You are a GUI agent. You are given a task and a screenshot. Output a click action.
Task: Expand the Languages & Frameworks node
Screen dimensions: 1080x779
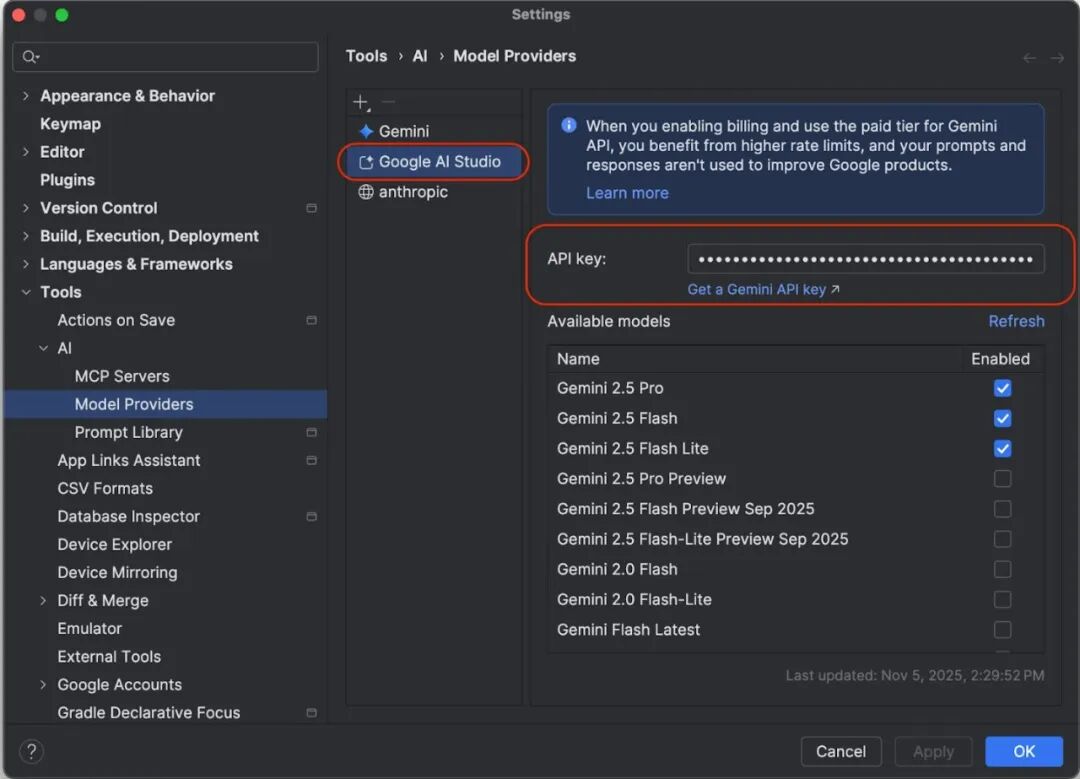(25, 264)
